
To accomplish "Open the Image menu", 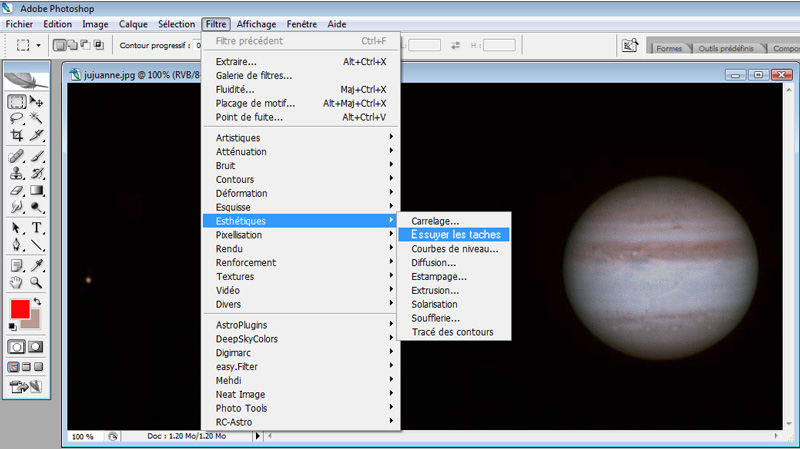I will pyautogui.click(x=95, y=24).
